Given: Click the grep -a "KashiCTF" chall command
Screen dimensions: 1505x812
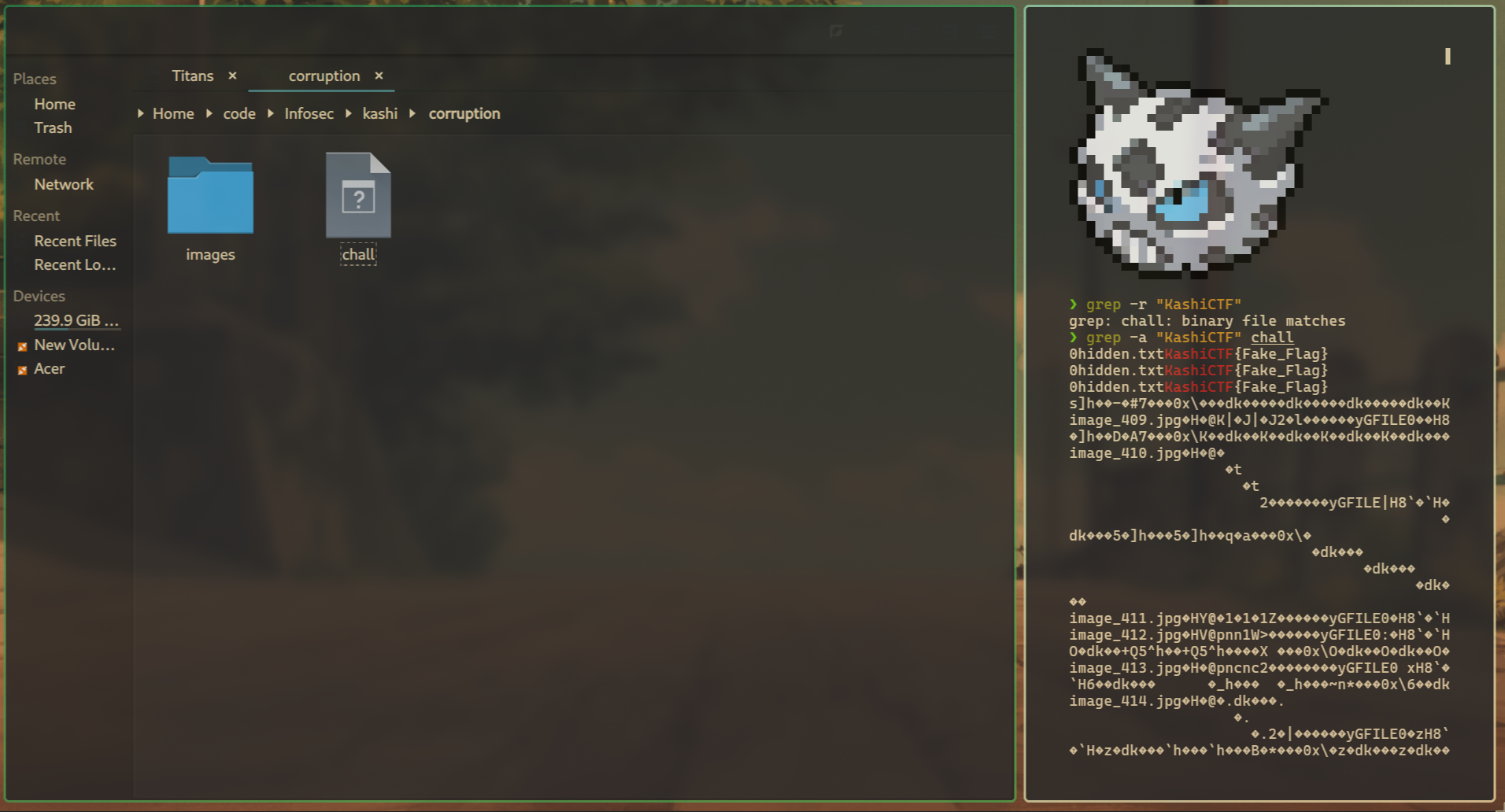Looking at the screenshot, I should click(1181, 338).
